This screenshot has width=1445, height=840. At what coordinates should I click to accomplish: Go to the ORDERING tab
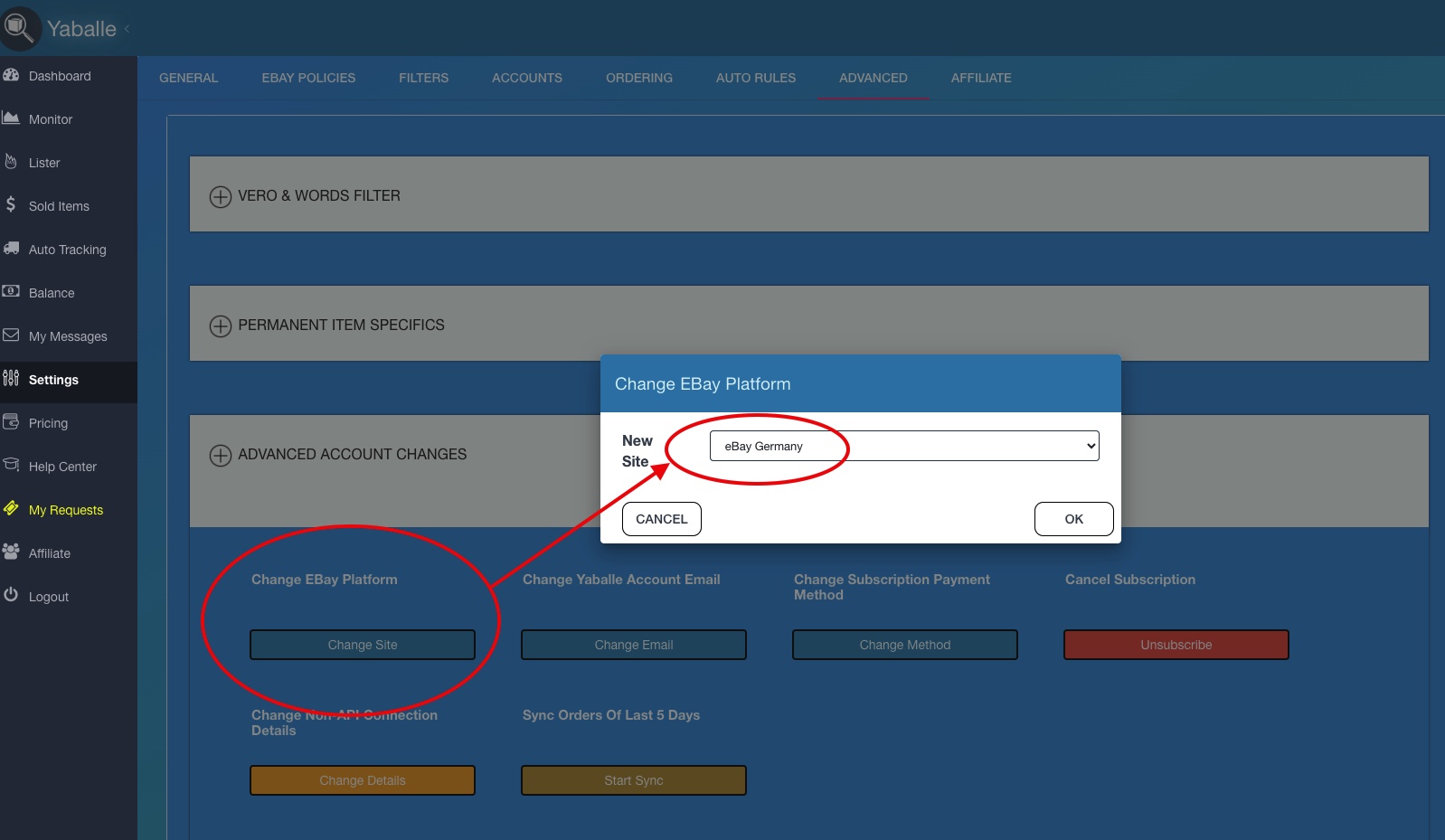[x=639, y=78]
